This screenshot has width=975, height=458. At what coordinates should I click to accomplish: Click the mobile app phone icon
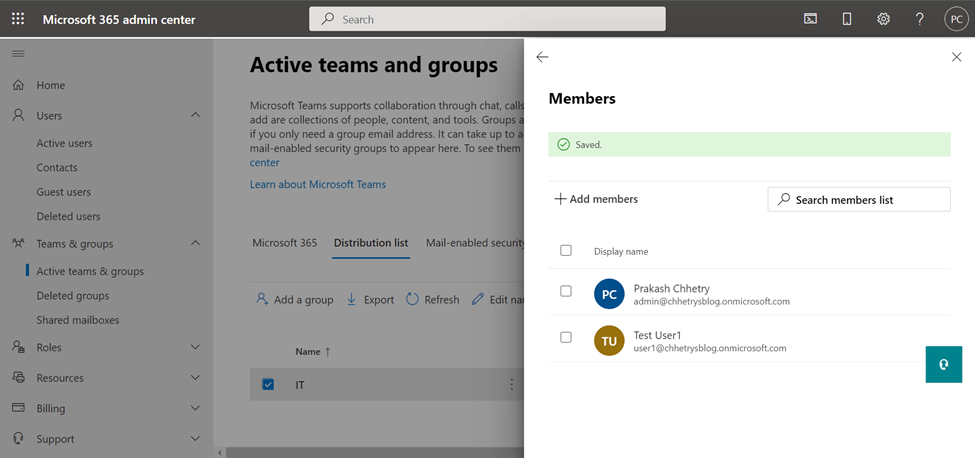tap(847, 19)
